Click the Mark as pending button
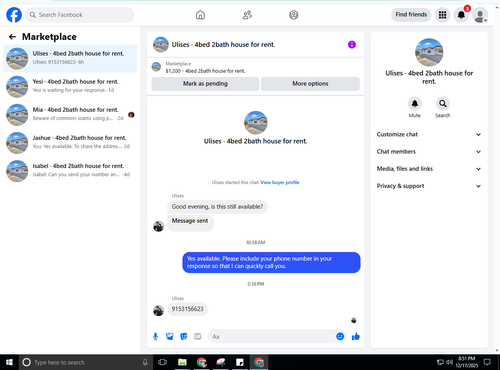 205,84
